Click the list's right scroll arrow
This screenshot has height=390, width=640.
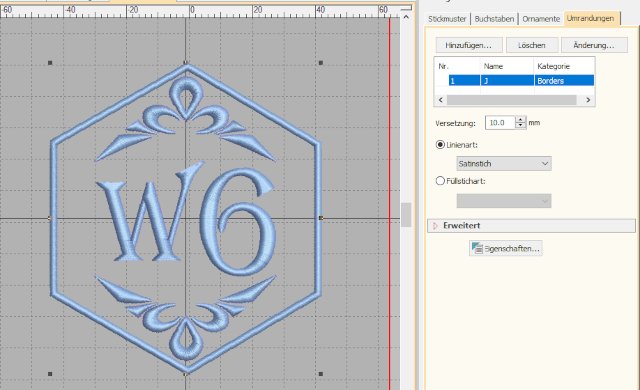(x=588, y=100)
